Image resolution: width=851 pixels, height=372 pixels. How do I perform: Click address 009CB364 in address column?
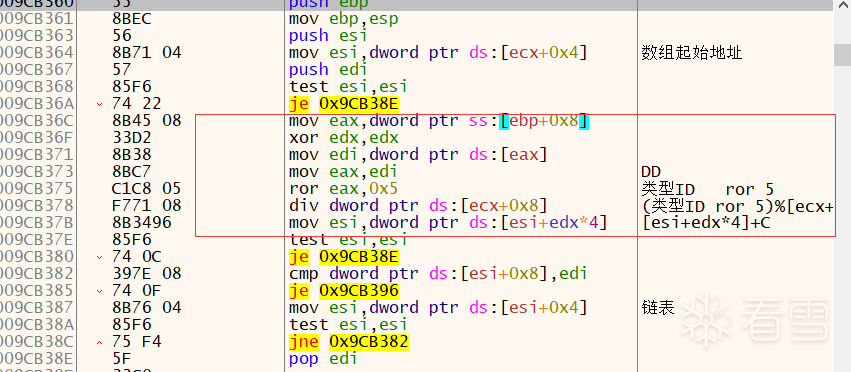(x=36, y=53)
